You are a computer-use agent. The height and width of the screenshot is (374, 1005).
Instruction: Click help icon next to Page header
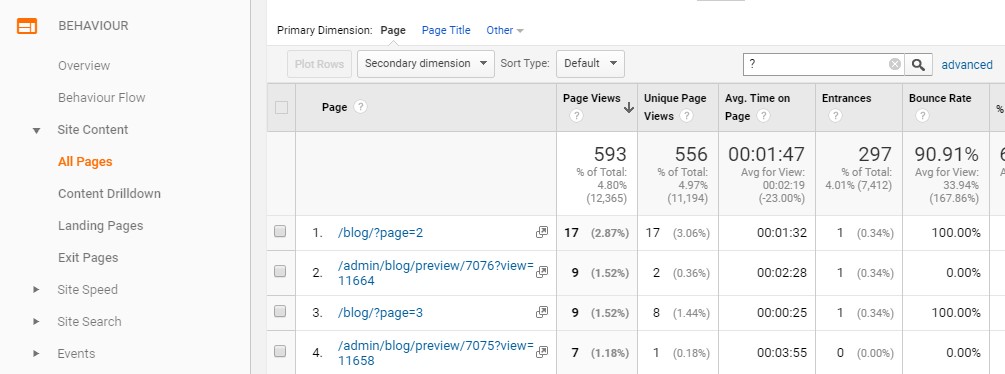360,107
